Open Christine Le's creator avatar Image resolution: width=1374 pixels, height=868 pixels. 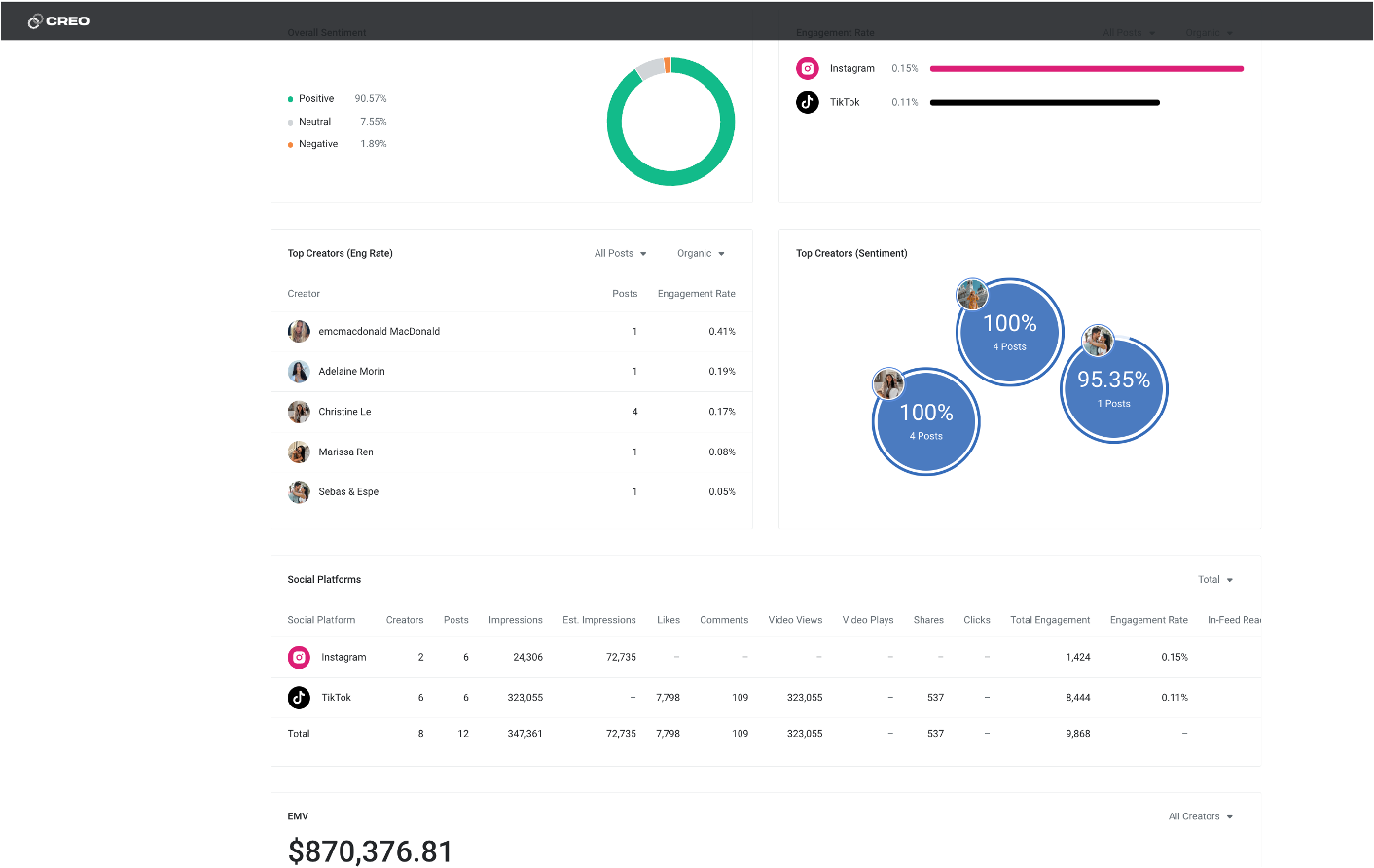tap(299, 411)
